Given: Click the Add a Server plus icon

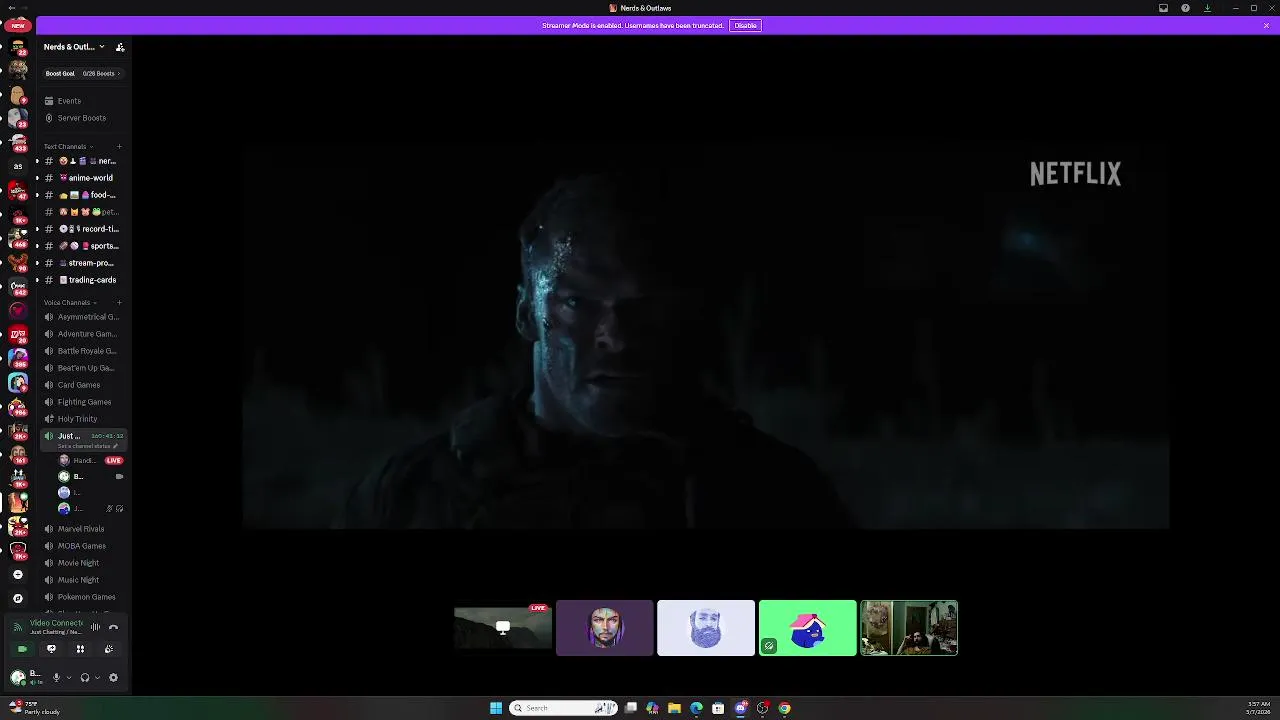Looking at the screenshot, I should coord(17,574).
